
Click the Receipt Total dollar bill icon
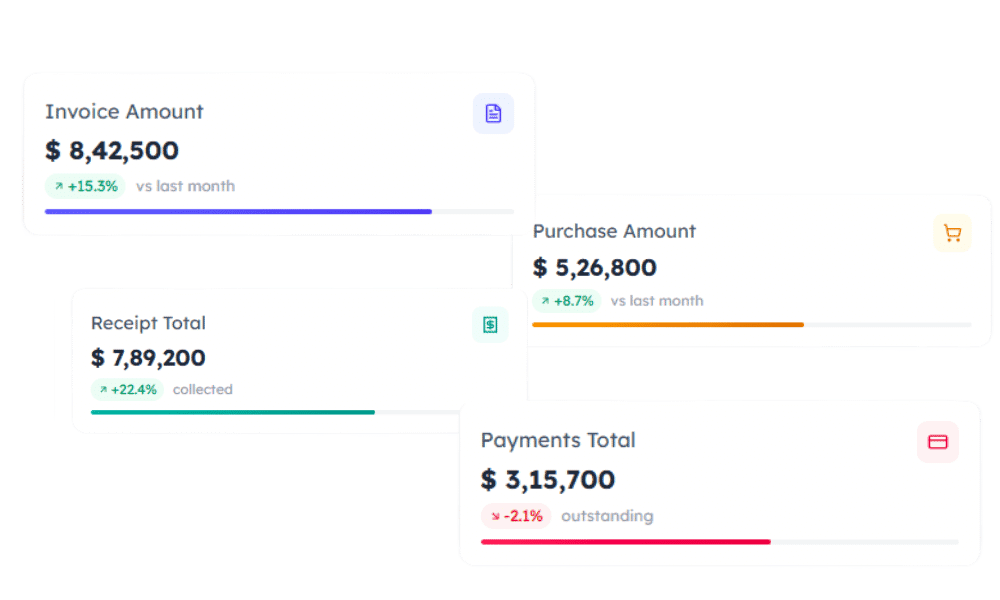coord(489,324)
